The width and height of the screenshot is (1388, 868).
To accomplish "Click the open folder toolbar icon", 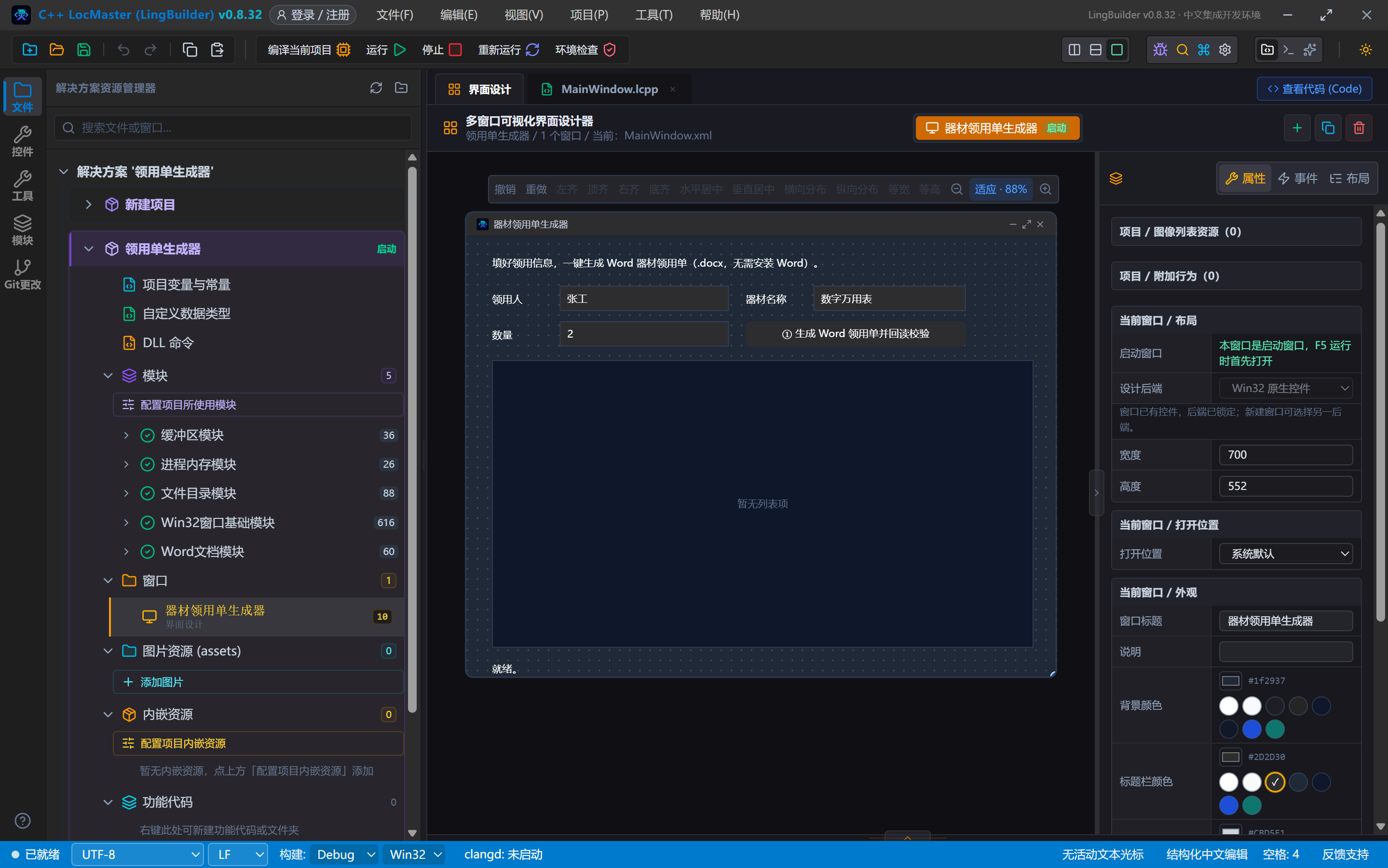I will point(57,50).
